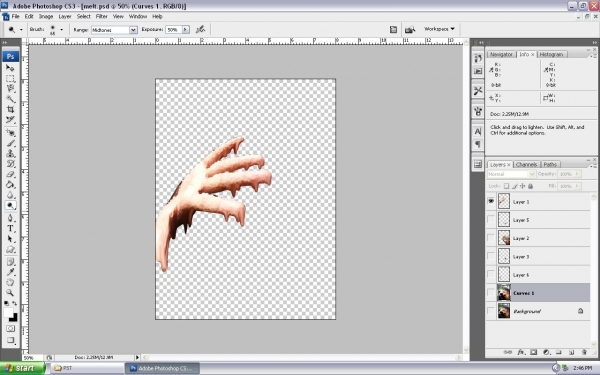Open the File menu
The height and width of the screenshot is (375, 600).
click(15, 16)
